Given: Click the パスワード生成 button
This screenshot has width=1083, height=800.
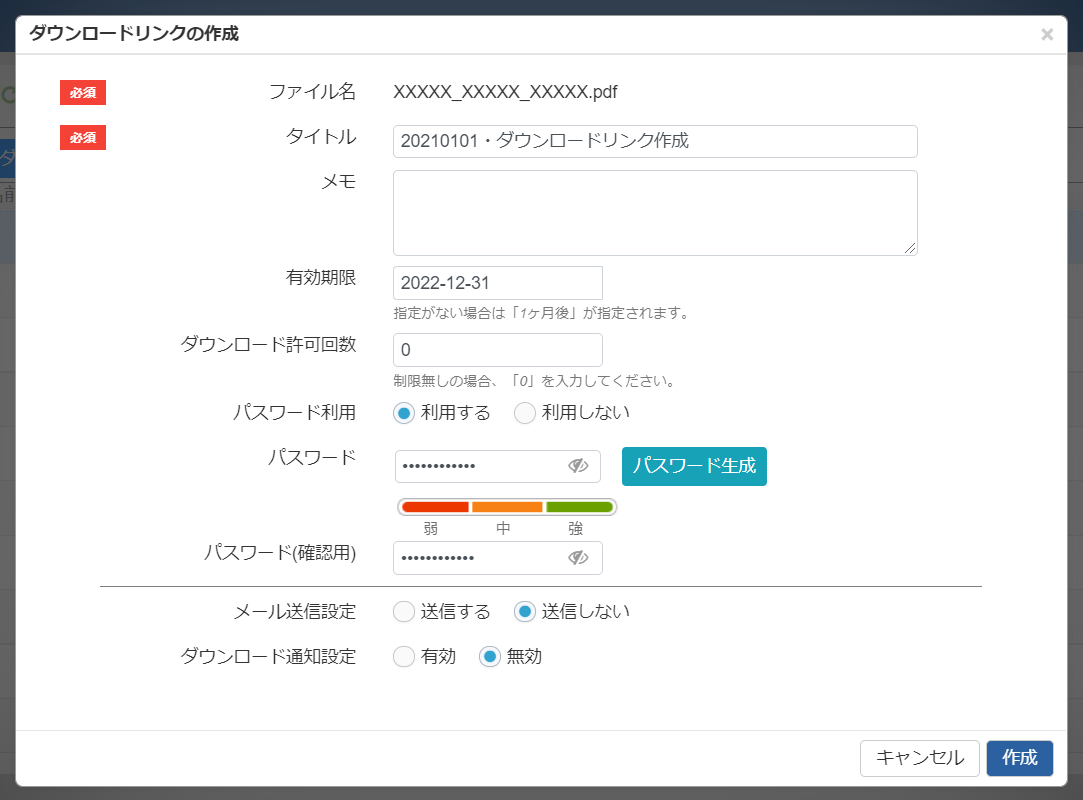Looking at the screenshot, I should click(x=694, y=466).
